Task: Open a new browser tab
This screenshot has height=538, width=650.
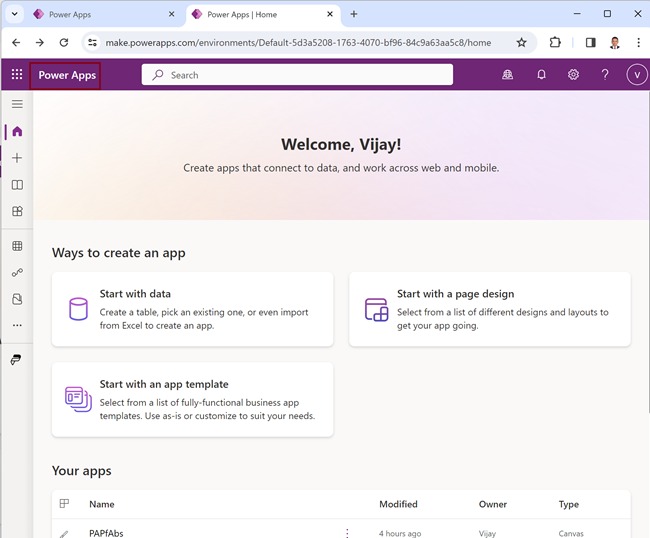Action: pyautogui.click(x=354, y=14)
